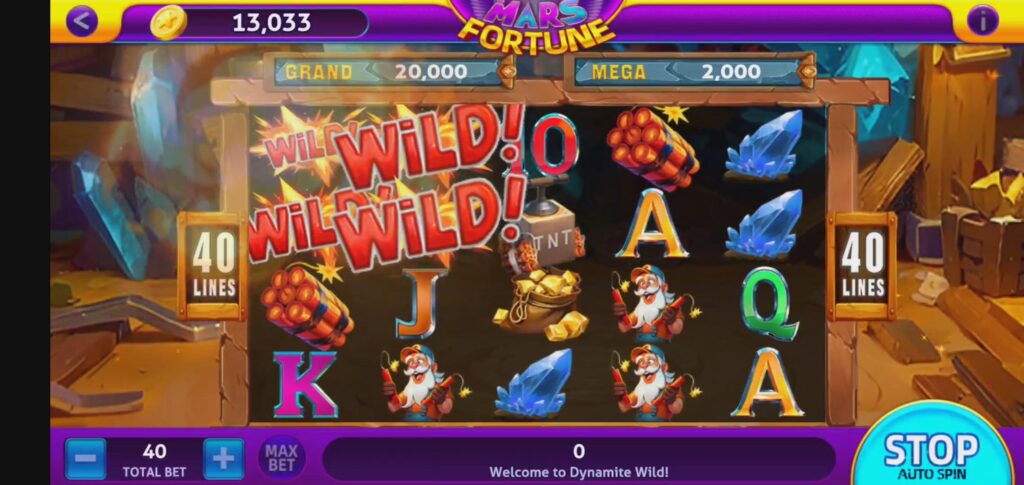Select the pink K symbol
1024x485 pixels.
pos(305,384)
